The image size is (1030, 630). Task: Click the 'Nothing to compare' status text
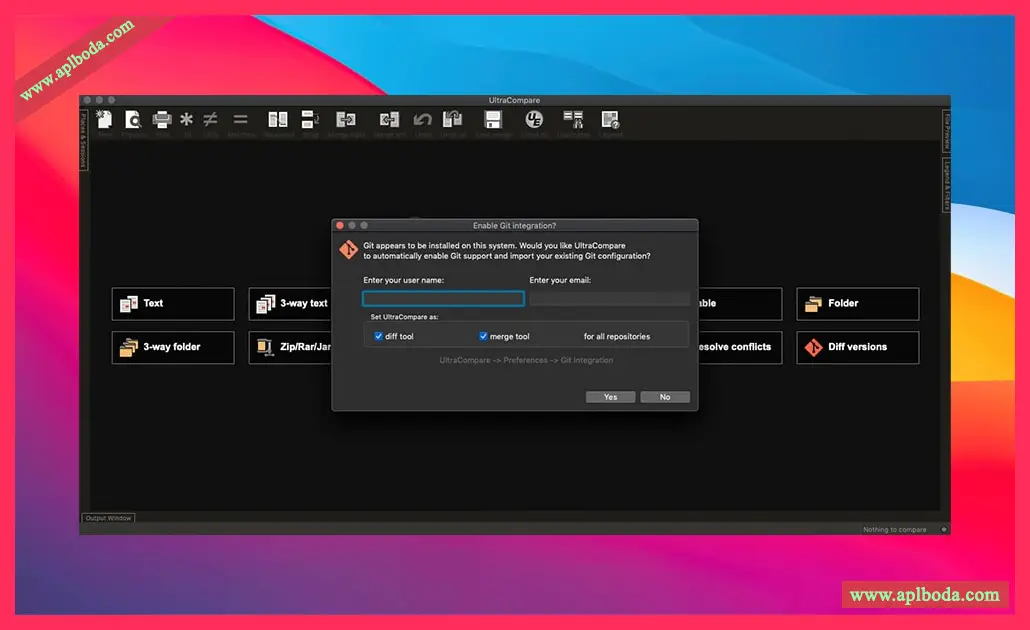[x=894, y=529]
